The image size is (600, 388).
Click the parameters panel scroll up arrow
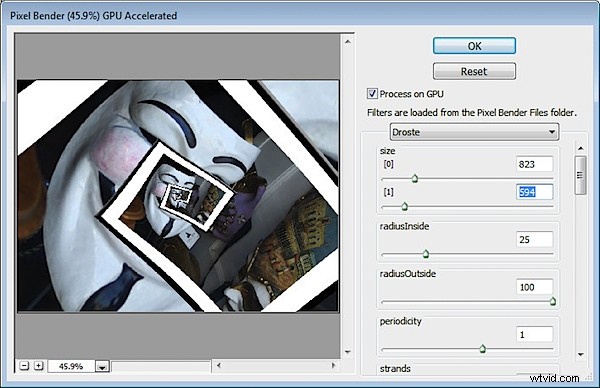tap(580, 148)
